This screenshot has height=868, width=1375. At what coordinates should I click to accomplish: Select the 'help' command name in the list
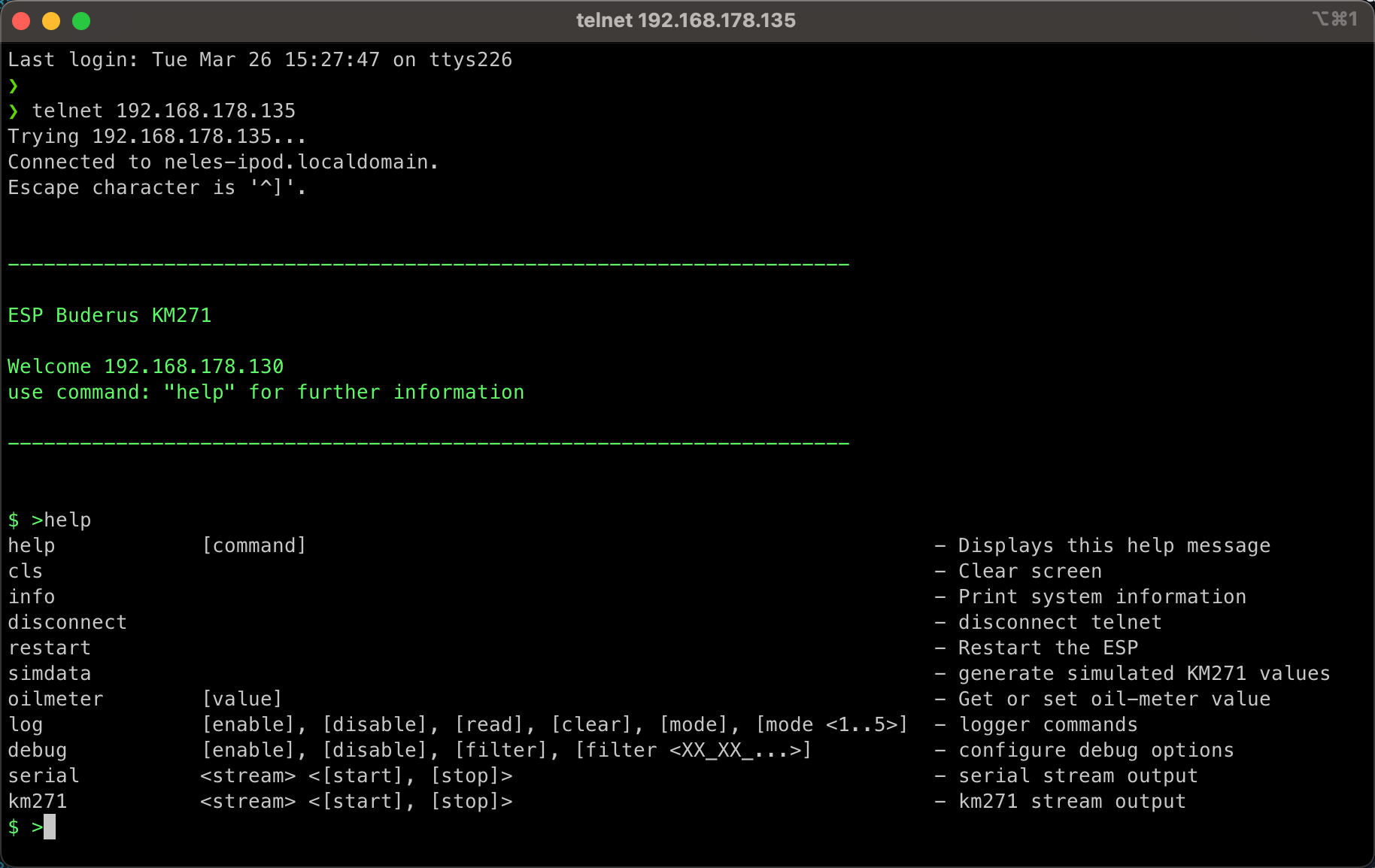click(x=32, y=545)
